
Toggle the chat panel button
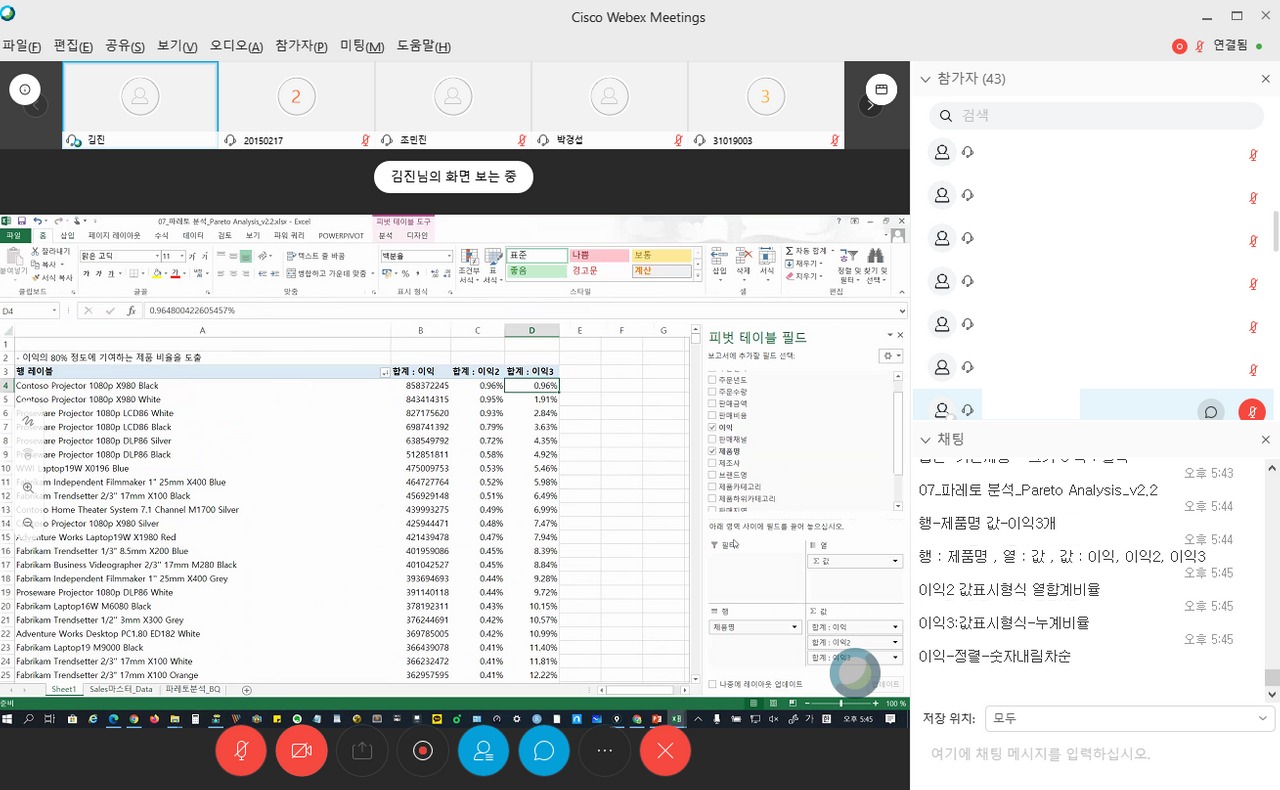(x=544, y=751)
